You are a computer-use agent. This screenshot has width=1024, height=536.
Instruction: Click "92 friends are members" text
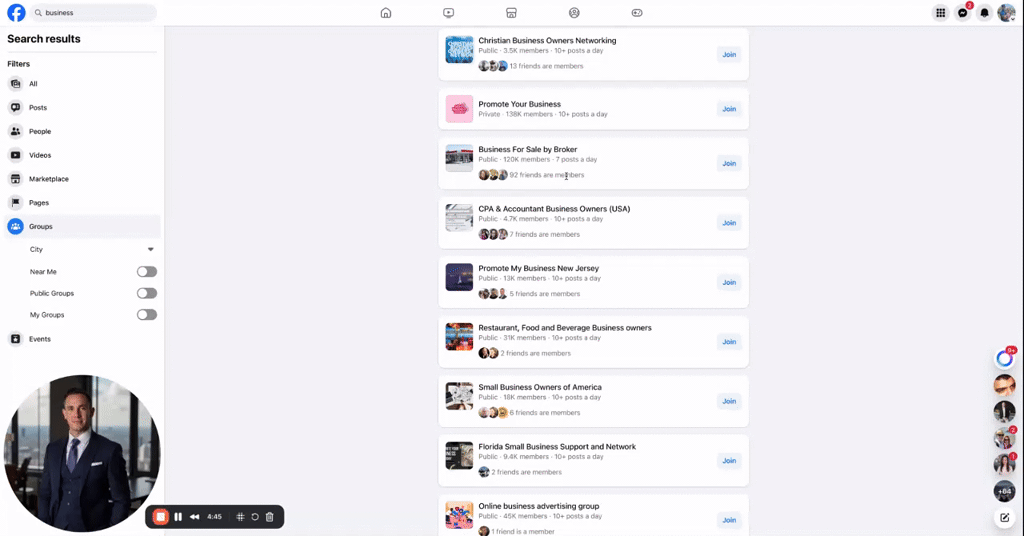click(x=547, y=175)
